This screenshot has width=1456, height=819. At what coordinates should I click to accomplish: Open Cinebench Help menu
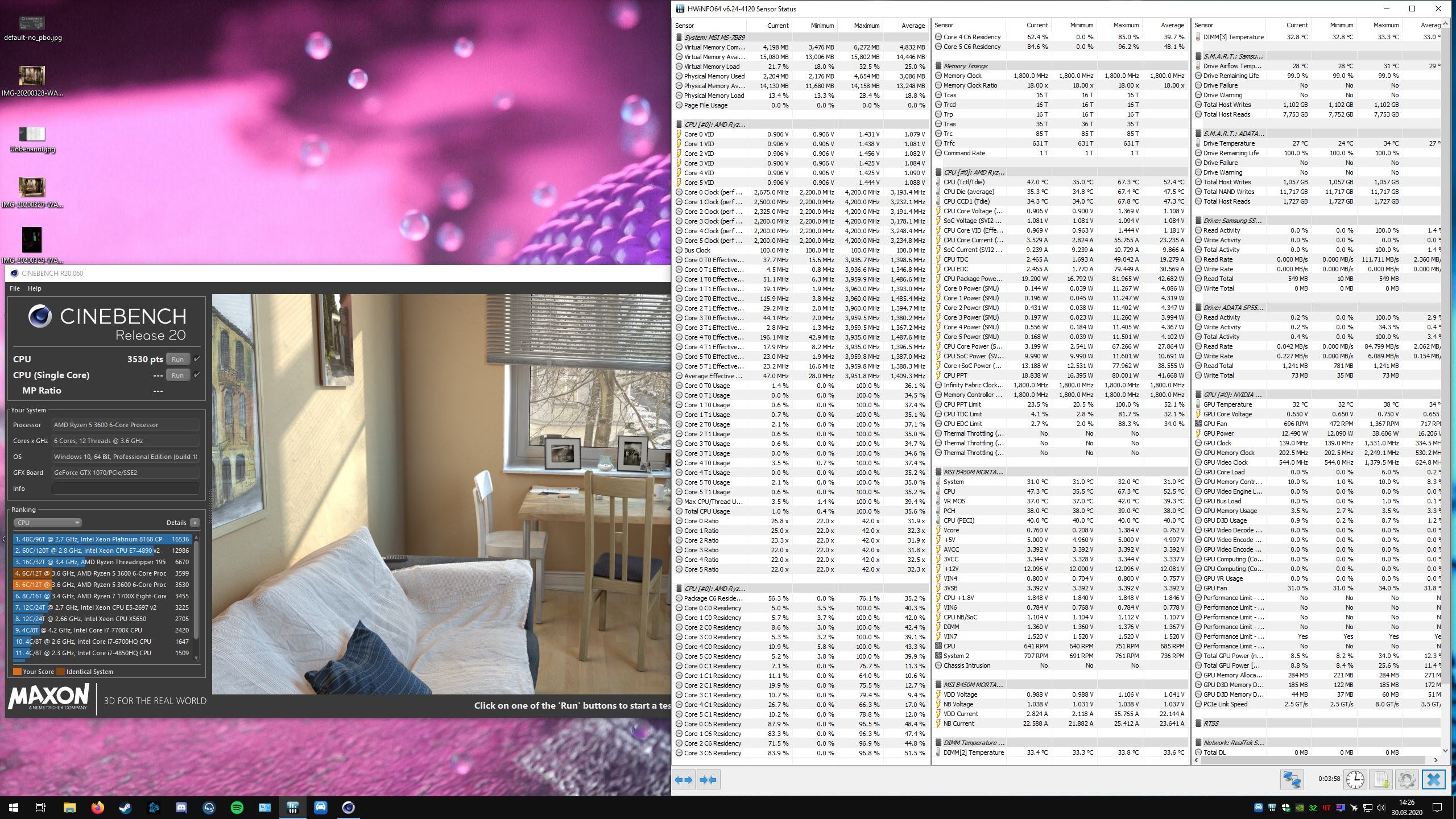tap(35, 288)
